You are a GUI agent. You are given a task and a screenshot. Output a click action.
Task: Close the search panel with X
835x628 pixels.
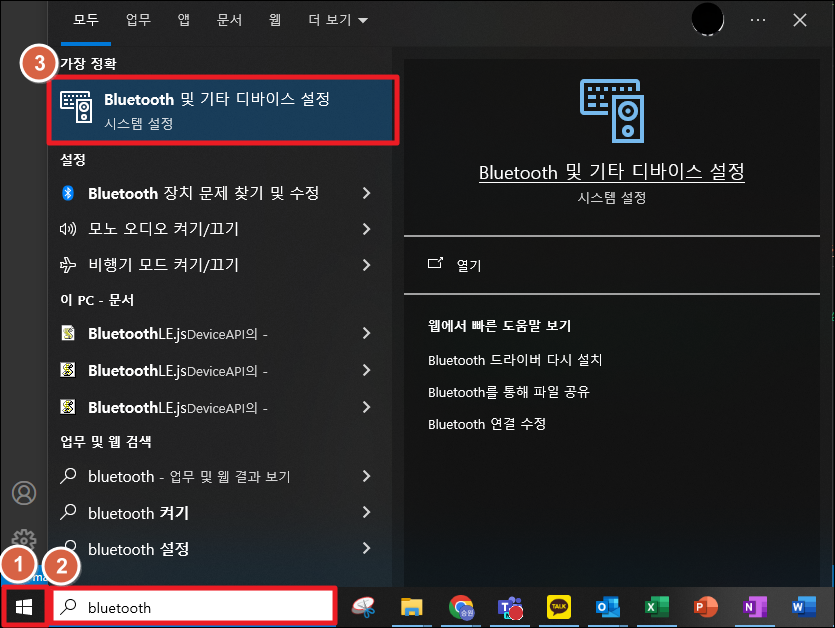pyautogui.click(x=800, y=20)
